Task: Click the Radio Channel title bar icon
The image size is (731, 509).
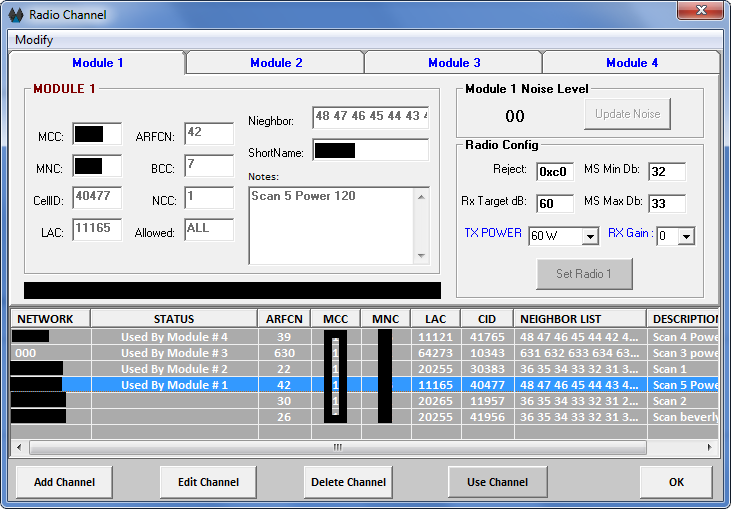Action: pyautogui.click(x=15, y=15)
